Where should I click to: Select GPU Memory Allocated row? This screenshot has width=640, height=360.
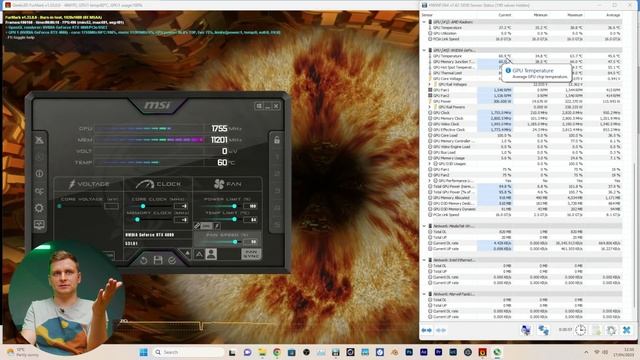pyautogui.click(x=524, y=198)
